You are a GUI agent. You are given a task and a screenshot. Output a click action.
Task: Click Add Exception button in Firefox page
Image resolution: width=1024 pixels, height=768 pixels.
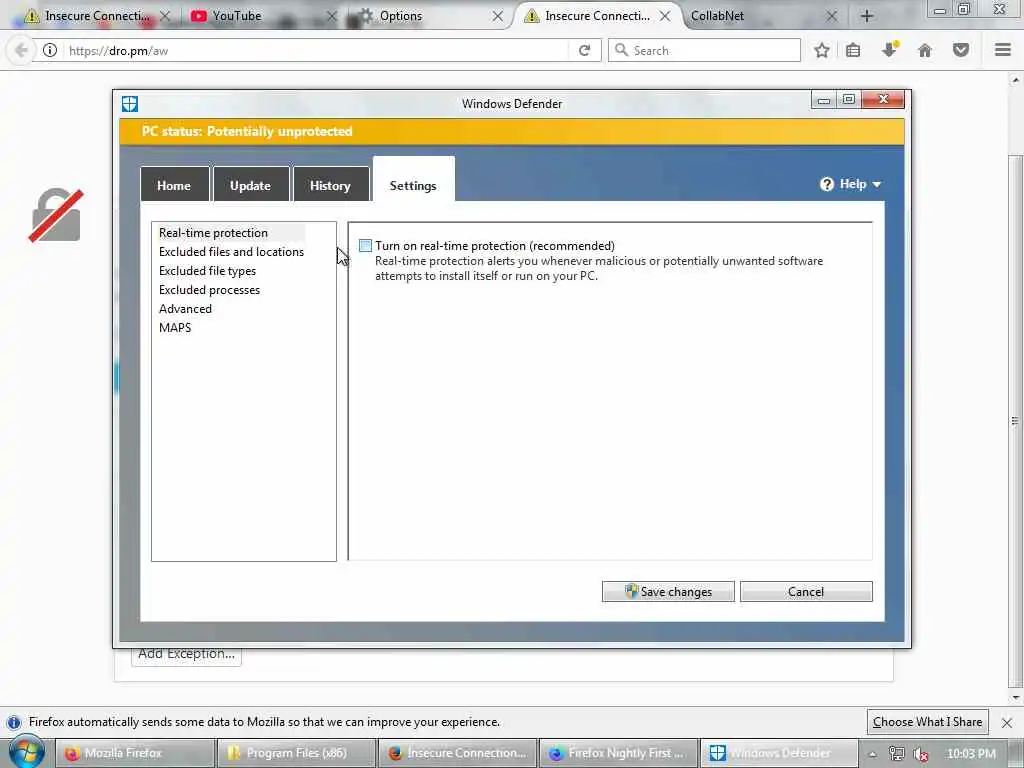click(x=186, y=655)
